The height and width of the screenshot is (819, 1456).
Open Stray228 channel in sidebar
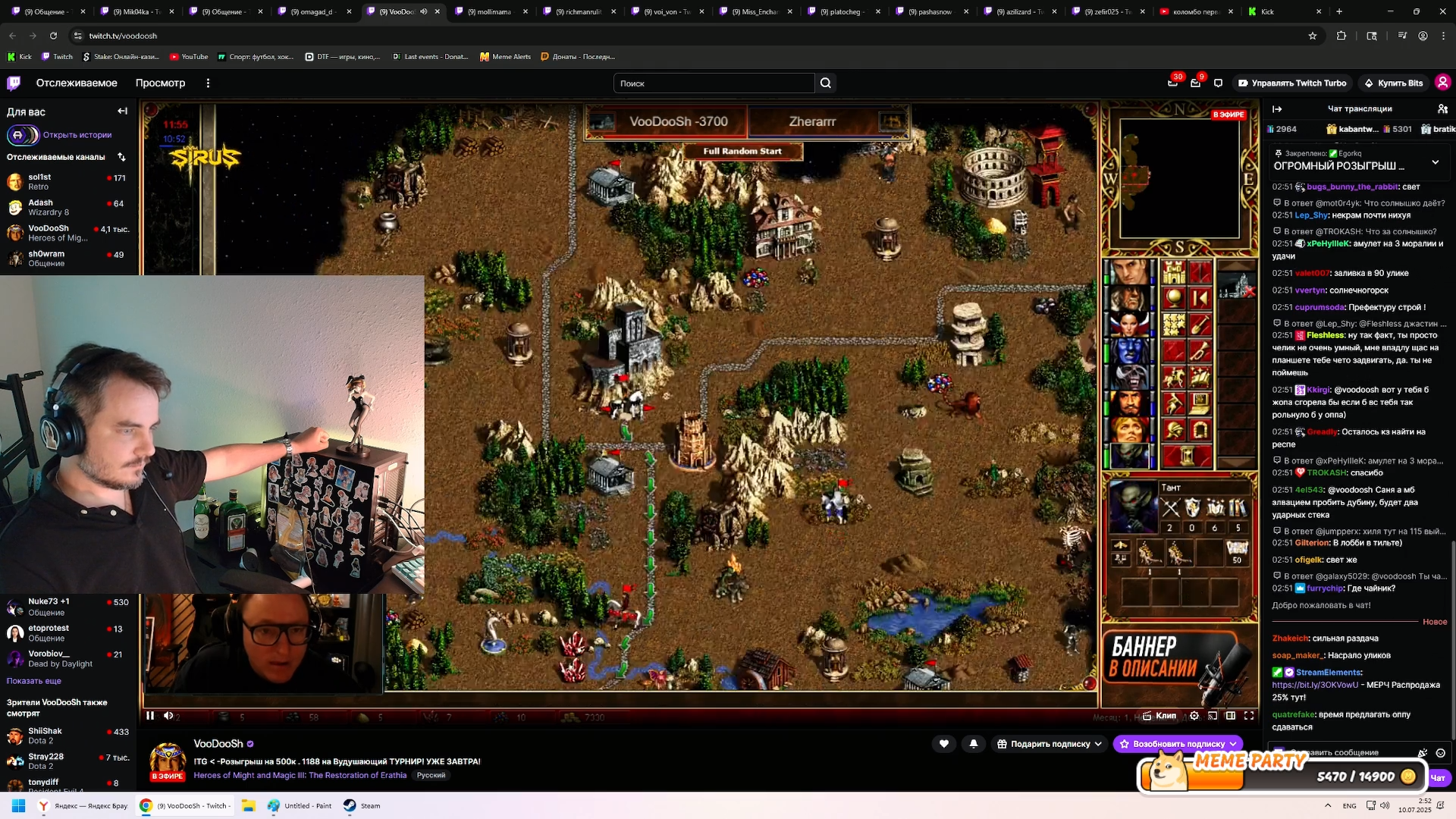click(68, 761)
